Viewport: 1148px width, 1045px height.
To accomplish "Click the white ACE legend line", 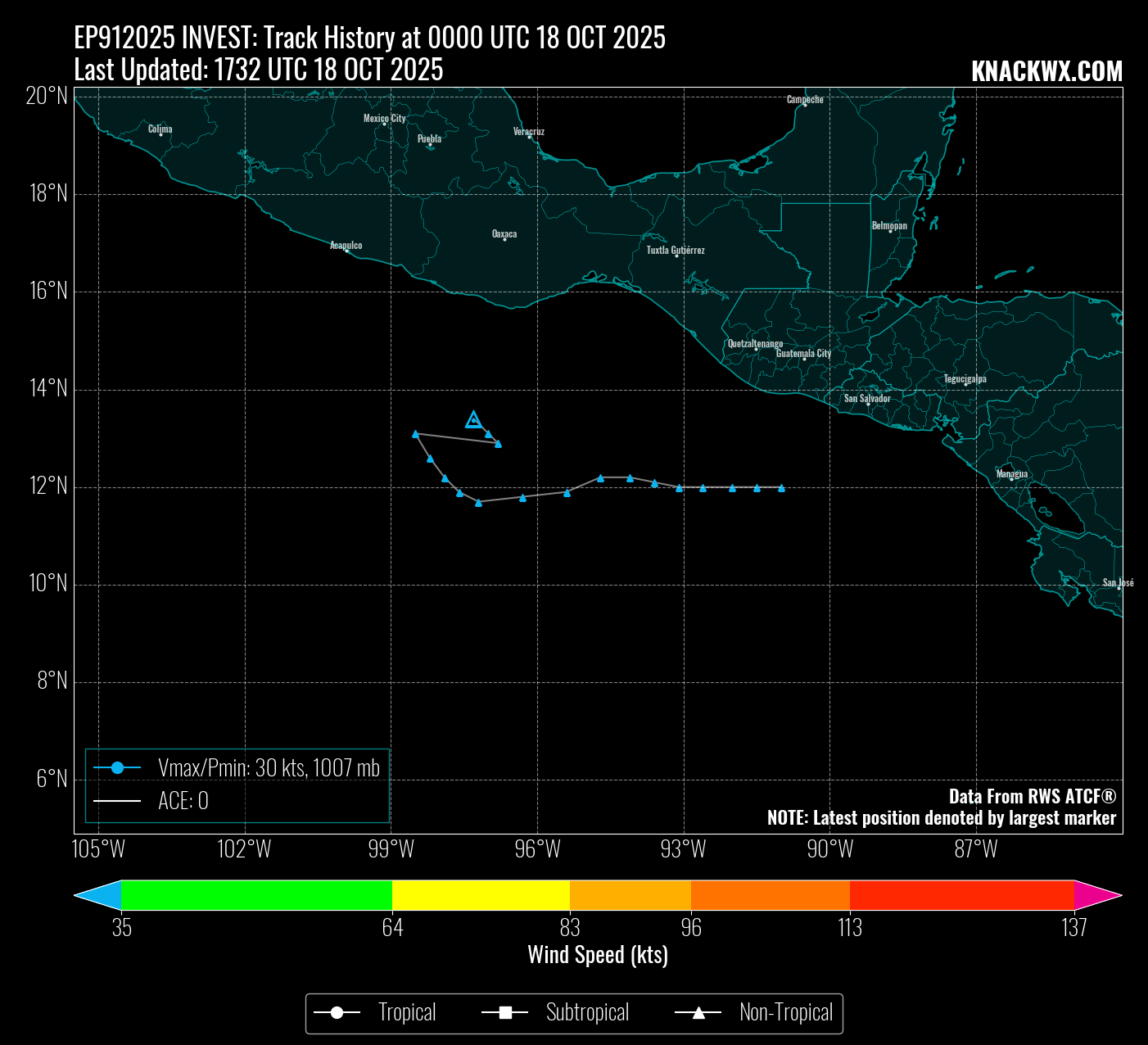I will click(x=117, y=801).
